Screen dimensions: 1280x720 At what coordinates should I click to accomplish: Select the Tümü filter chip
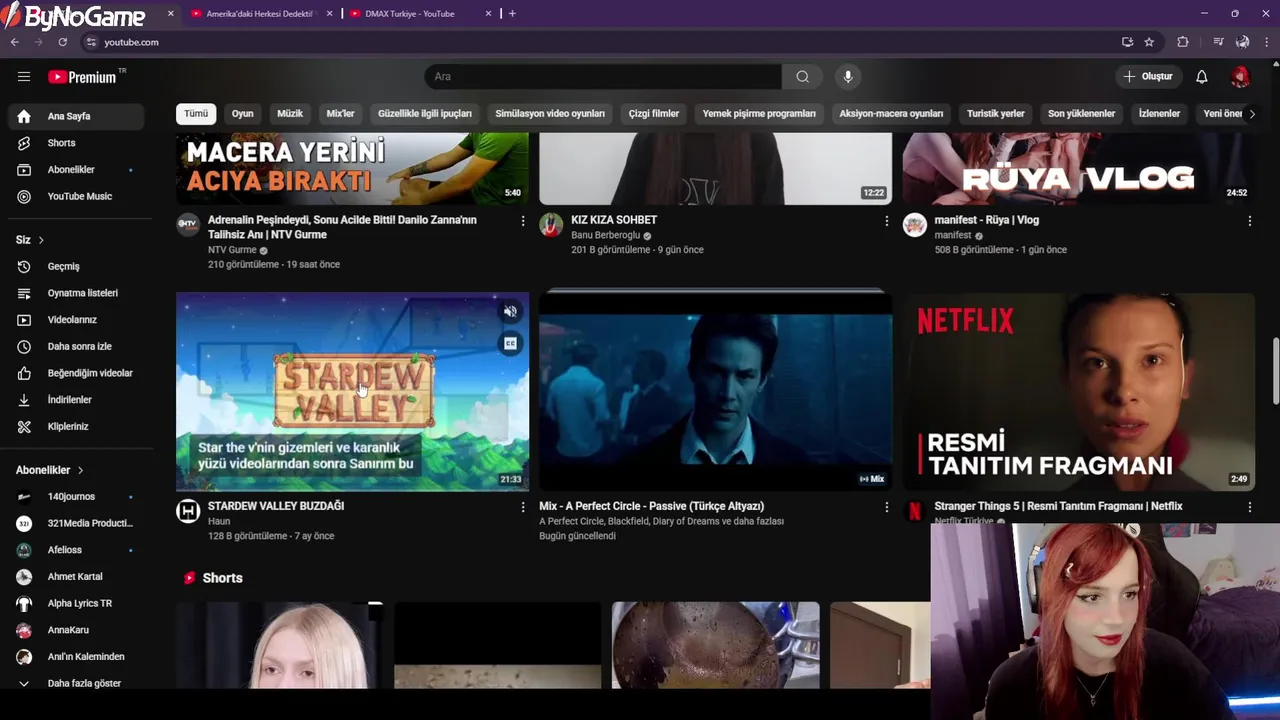196,114
